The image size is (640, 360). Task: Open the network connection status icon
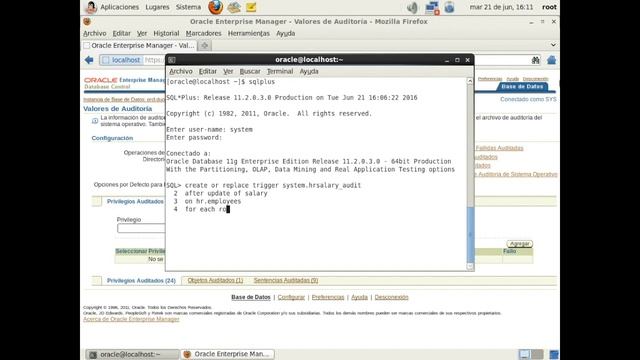click(x=431, y=7)
